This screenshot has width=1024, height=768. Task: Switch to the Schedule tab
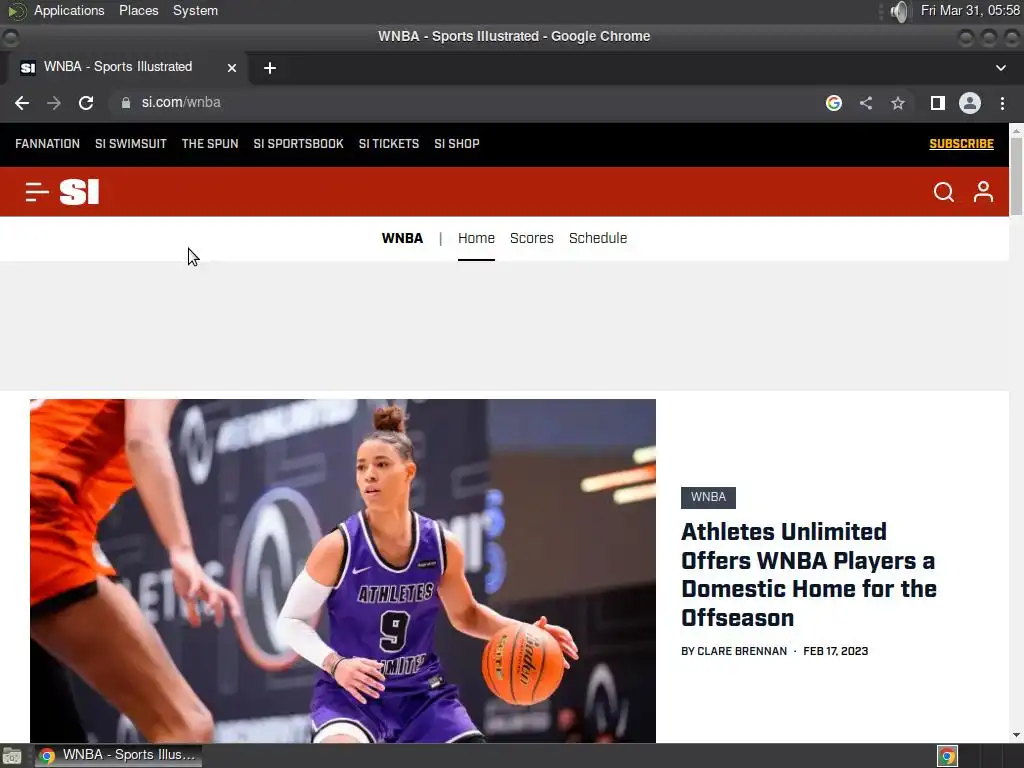click(x=598, y=238)
